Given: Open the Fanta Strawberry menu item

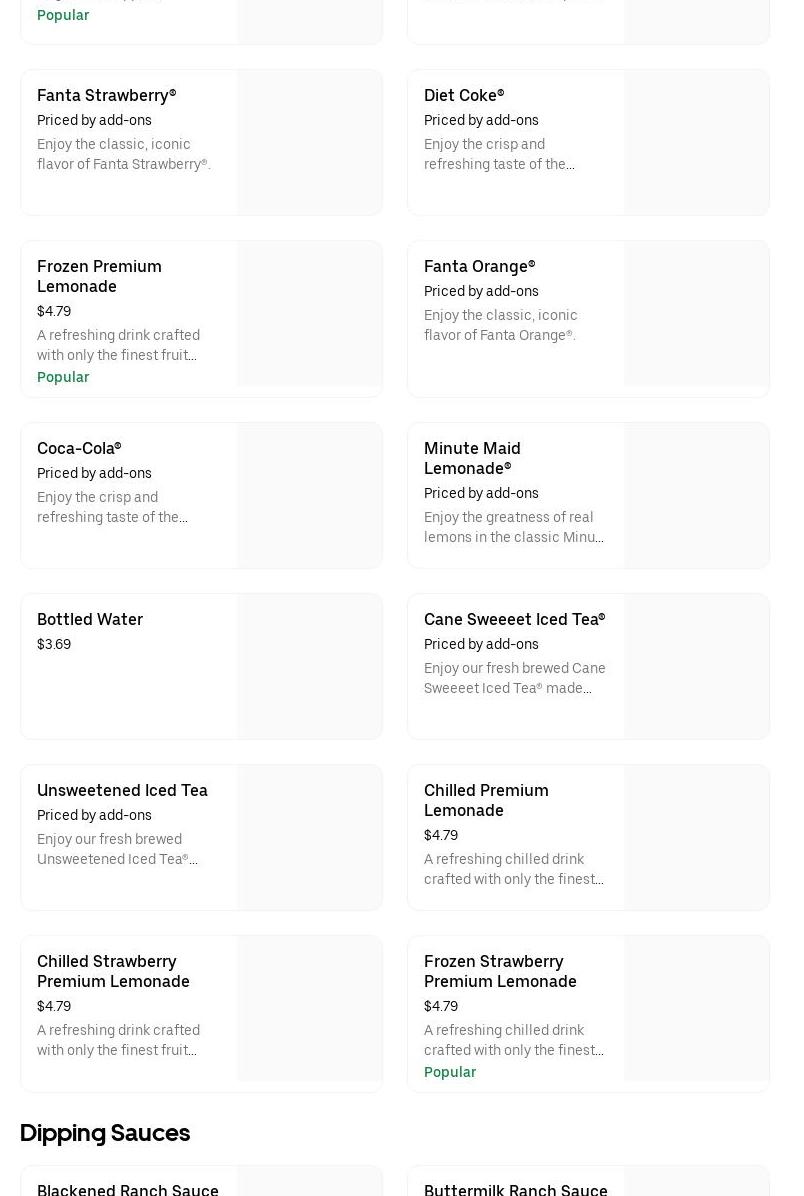Looking at the screenshot, I should (107, 96).
